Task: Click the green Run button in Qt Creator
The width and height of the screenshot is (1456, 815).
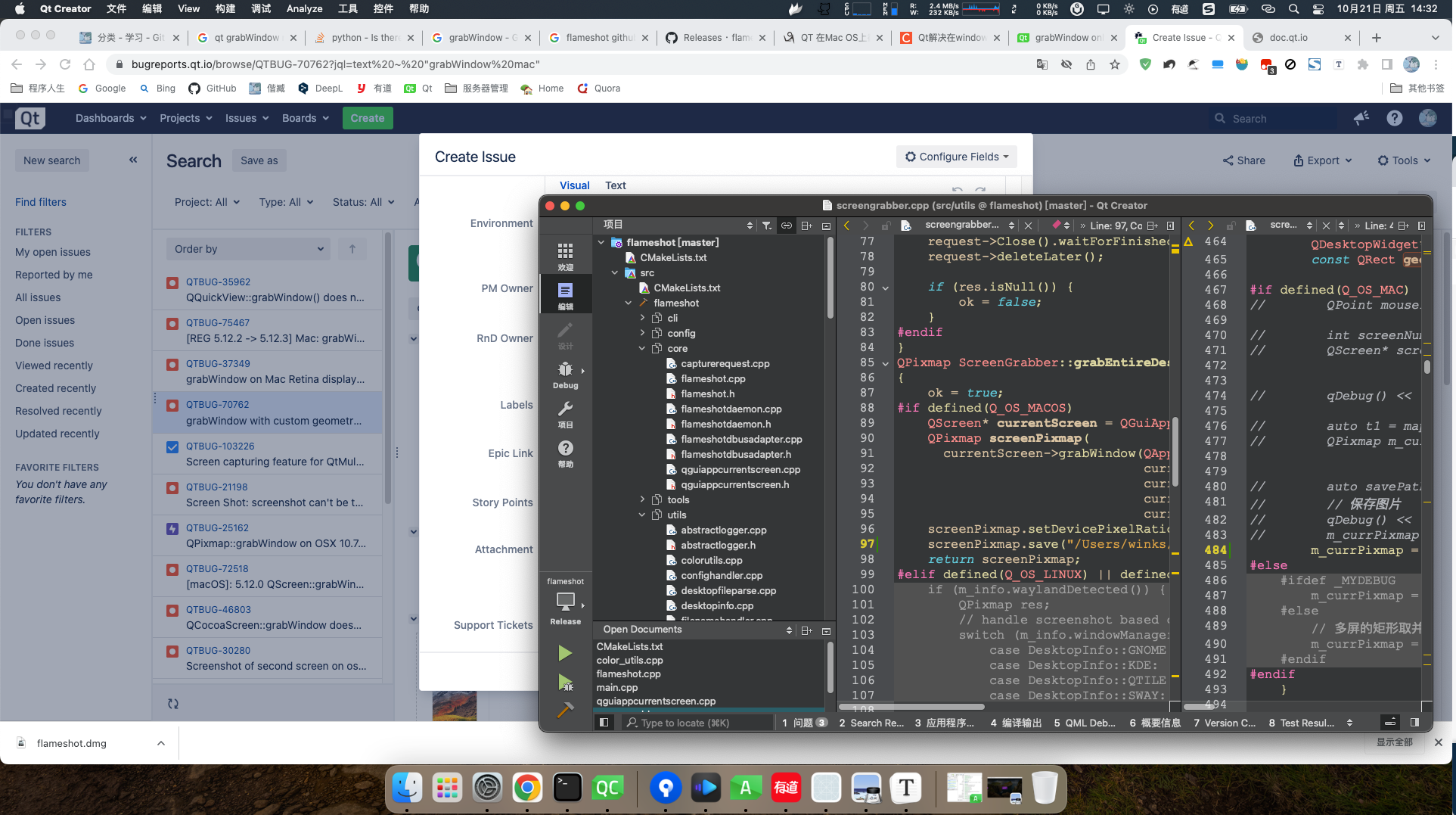Action: point(565,653)
